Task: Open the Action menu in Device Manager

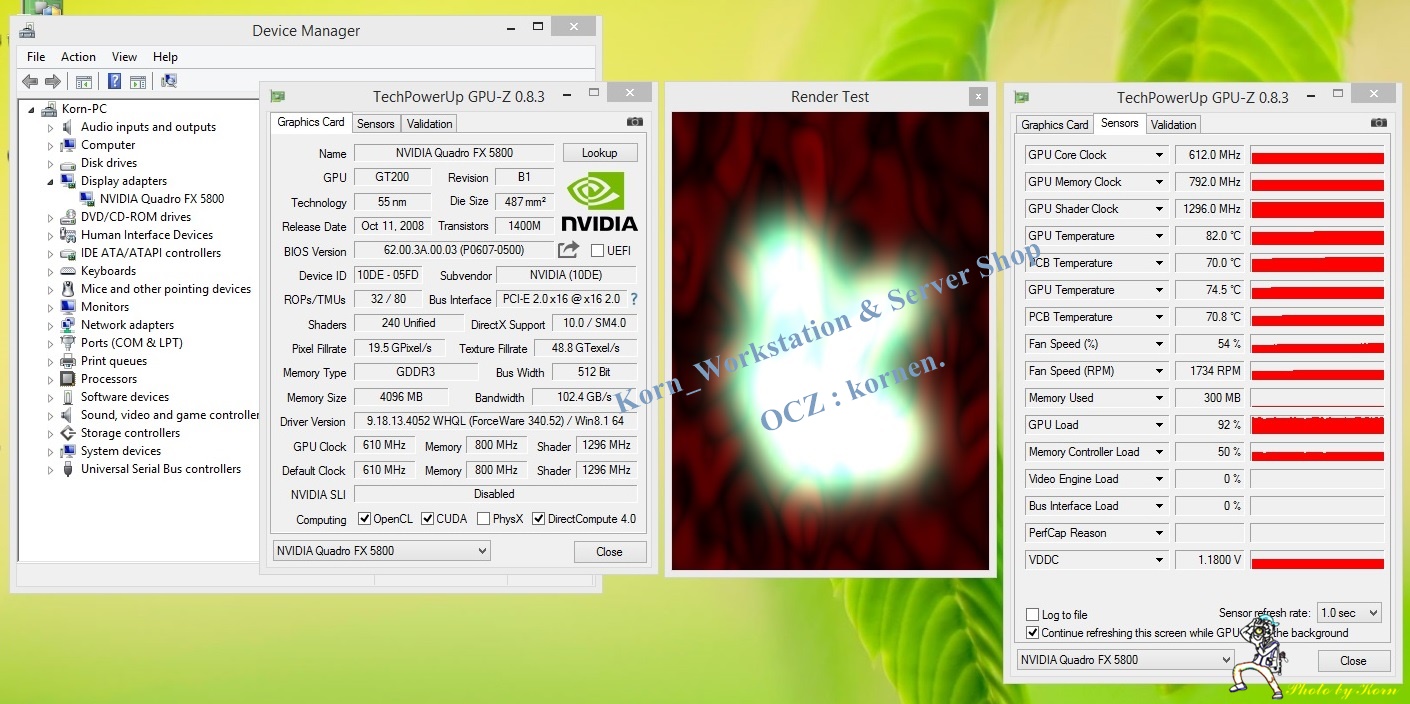Action: pyautogui.click(x=78, y=57)
